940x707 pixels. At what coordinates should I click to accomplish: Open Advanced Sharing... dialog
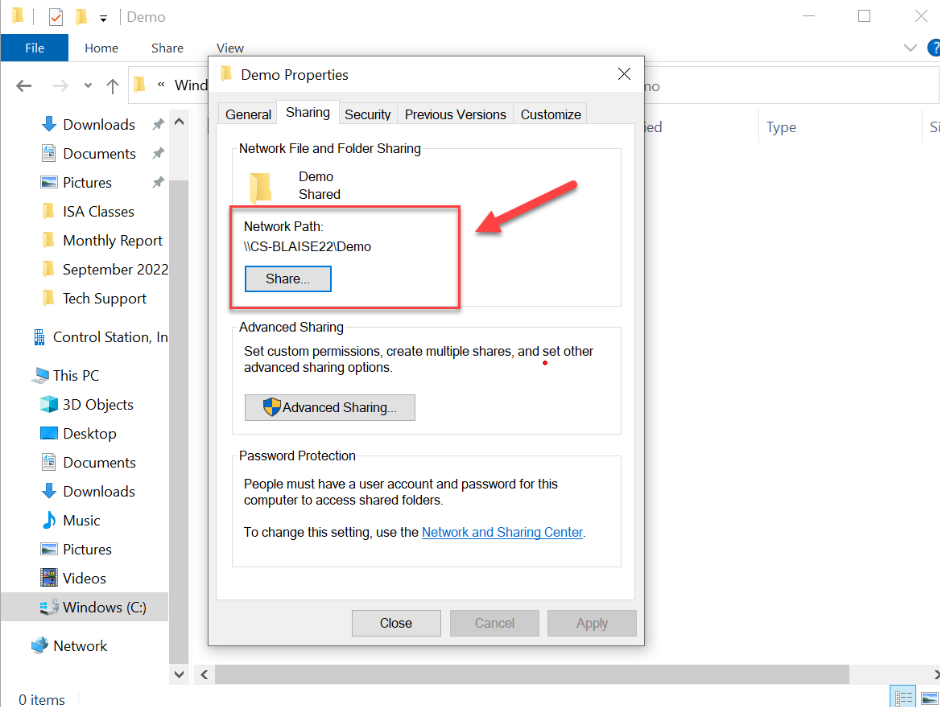pyautogui.click(x=330, y=407)
